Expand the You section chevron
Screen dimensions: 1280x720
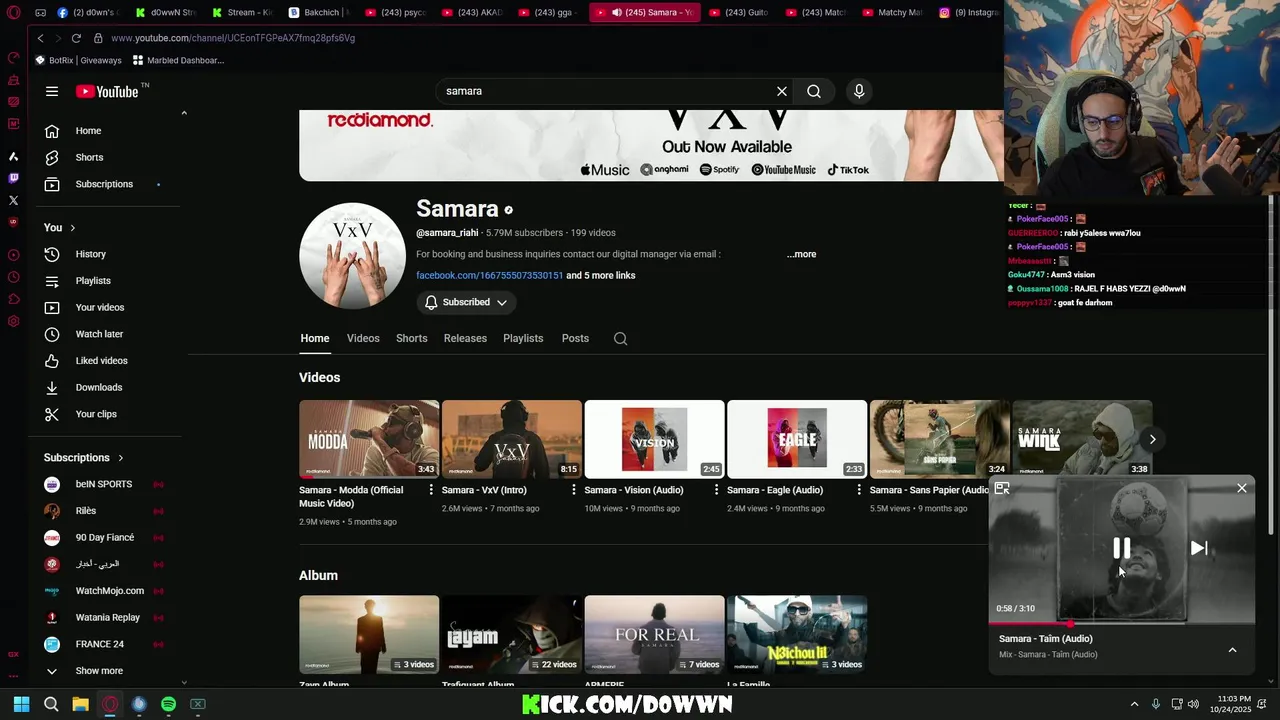coord(72,228)
